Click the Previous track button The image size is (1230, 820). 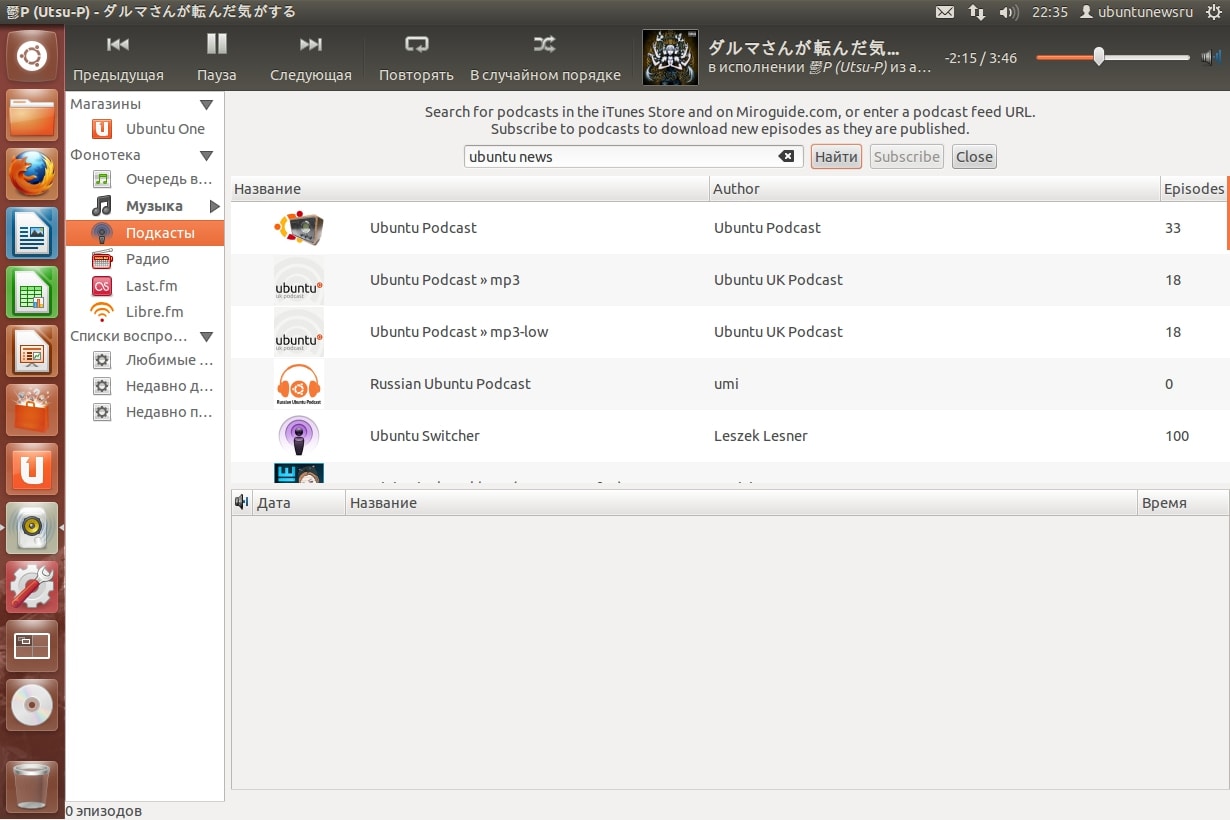pos(118,58)
